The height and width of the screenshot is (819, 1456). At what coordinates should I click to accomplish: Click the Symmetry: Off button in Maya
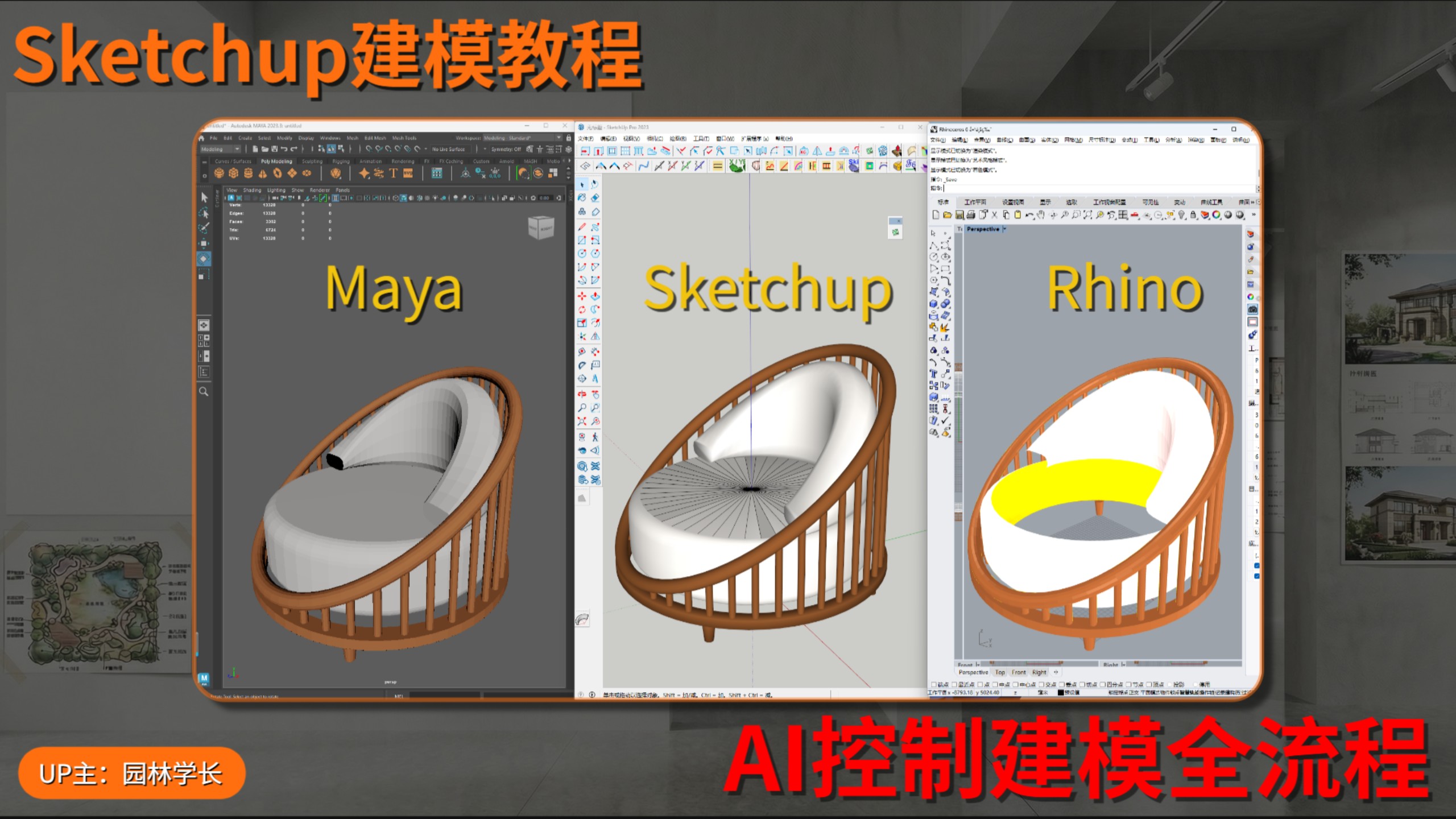click(505, 149)
